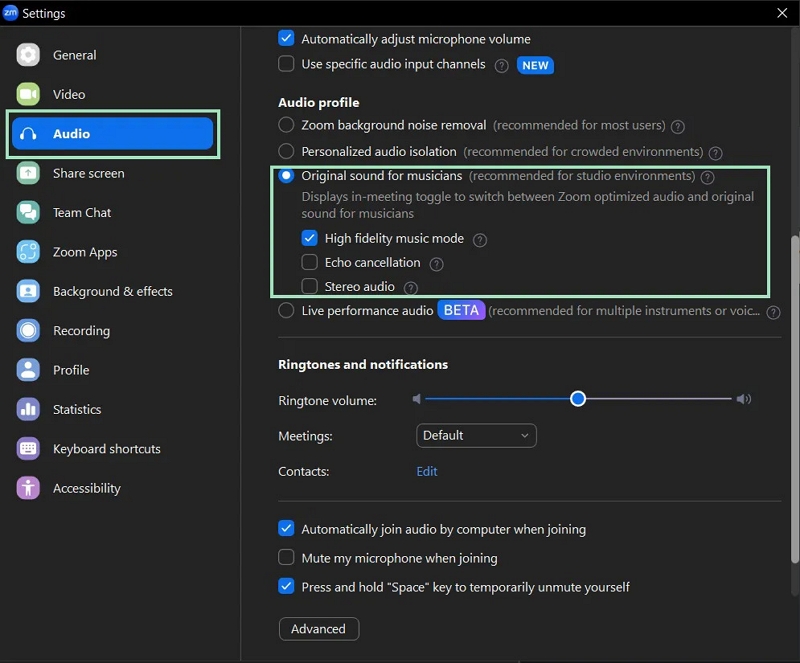The height and width of the screenshot is (663, 800).
Task: Click the Ringtone volume slider handle
Action: pos(578,399)
